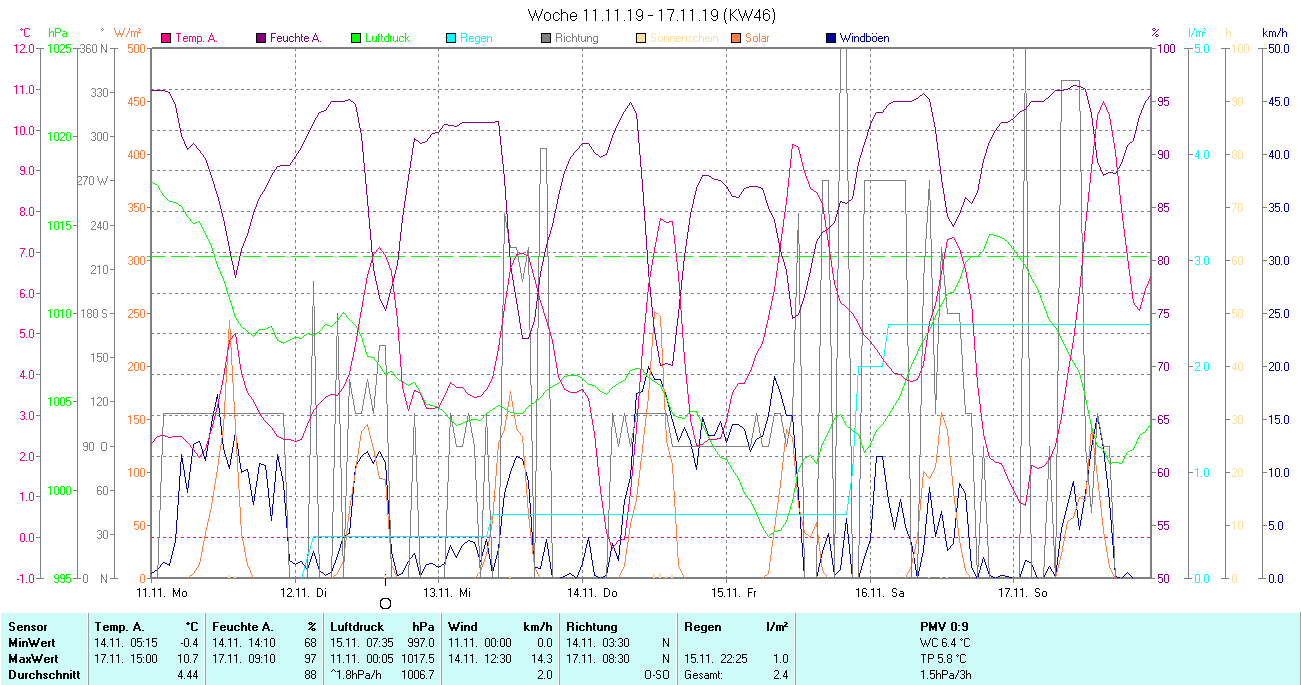Click the rain timestamp '15.11. 22:25'
Screen dimensions: 1301x685
coord(716,659)
